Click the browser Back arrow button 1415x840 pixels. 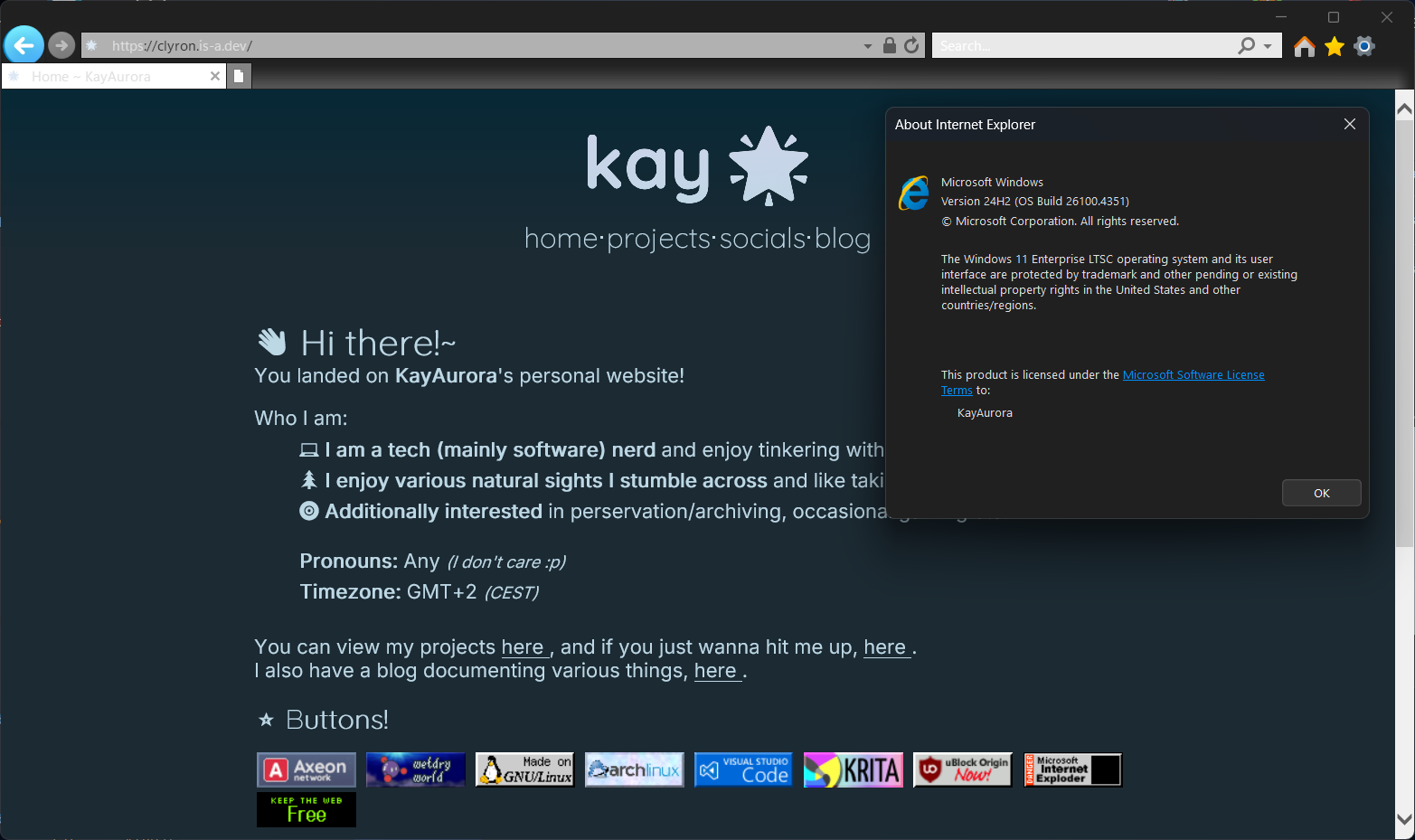pyautogui.click(x=24, y=44)
